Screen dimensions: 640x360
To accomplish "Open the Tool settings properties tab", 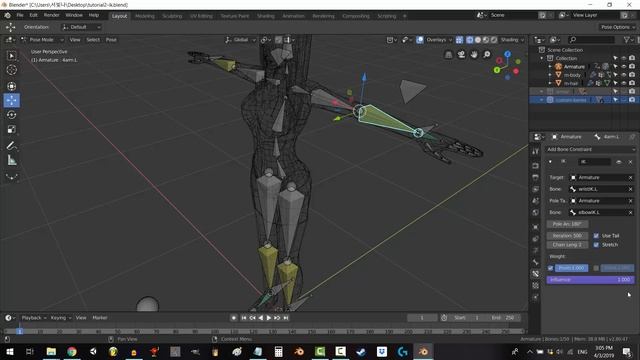I will pyautogui.click(x=536, y=151).
